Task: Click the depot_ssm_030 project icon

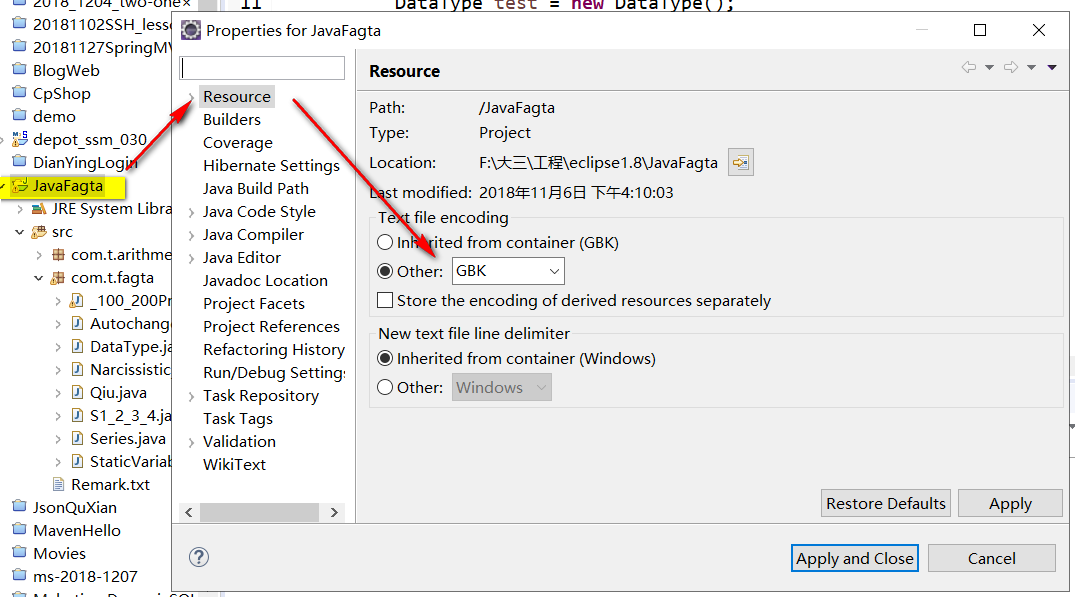Action: tap(21, 140)
